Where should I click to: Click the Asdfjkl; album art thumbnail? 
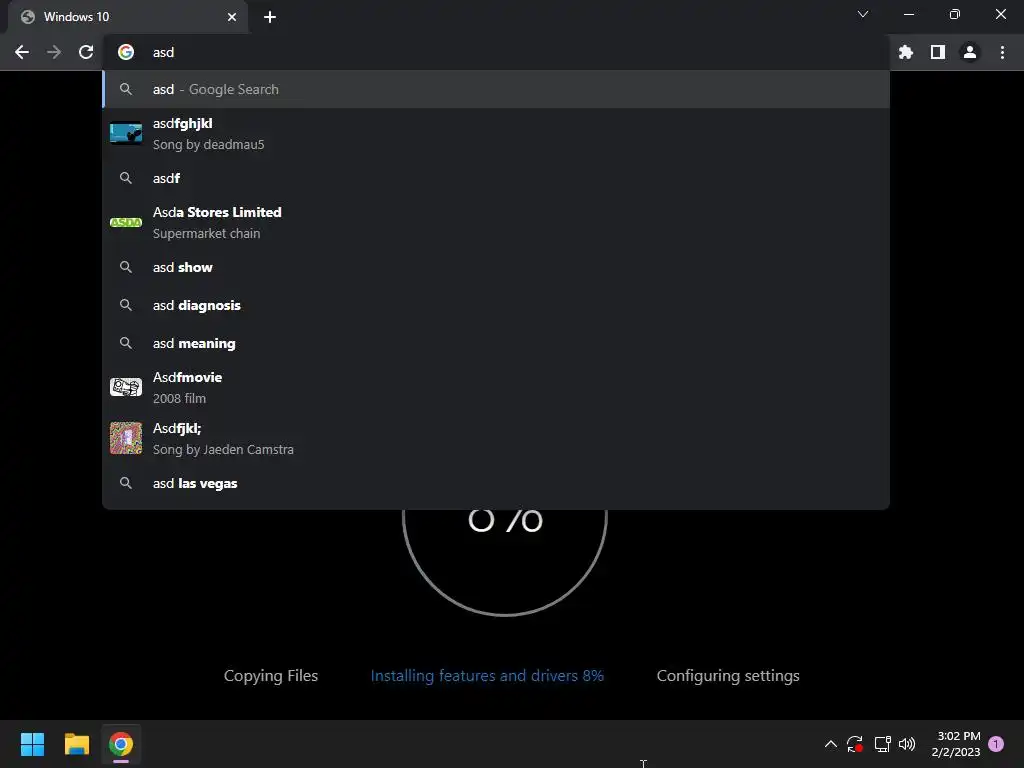(x=126, y=438)
